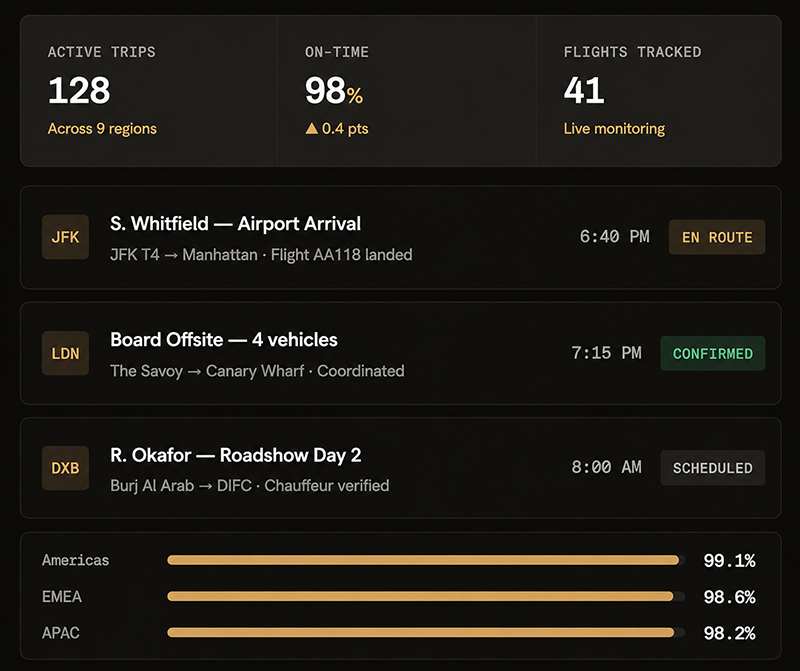Open R. Okafor Roadshow Day 2 trip
Screen dimensions: 800x671
[x=401, y=468]
